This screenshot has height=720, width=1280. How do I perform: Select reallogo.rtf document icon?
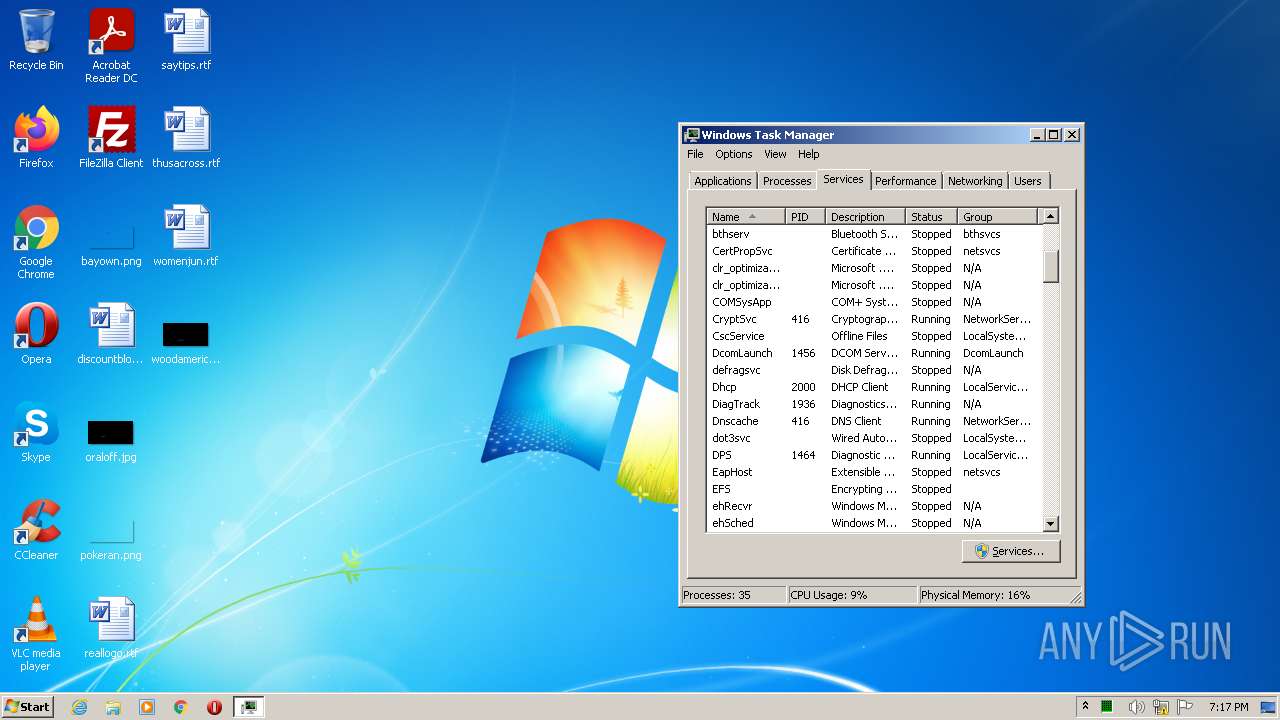pos(111,628)
